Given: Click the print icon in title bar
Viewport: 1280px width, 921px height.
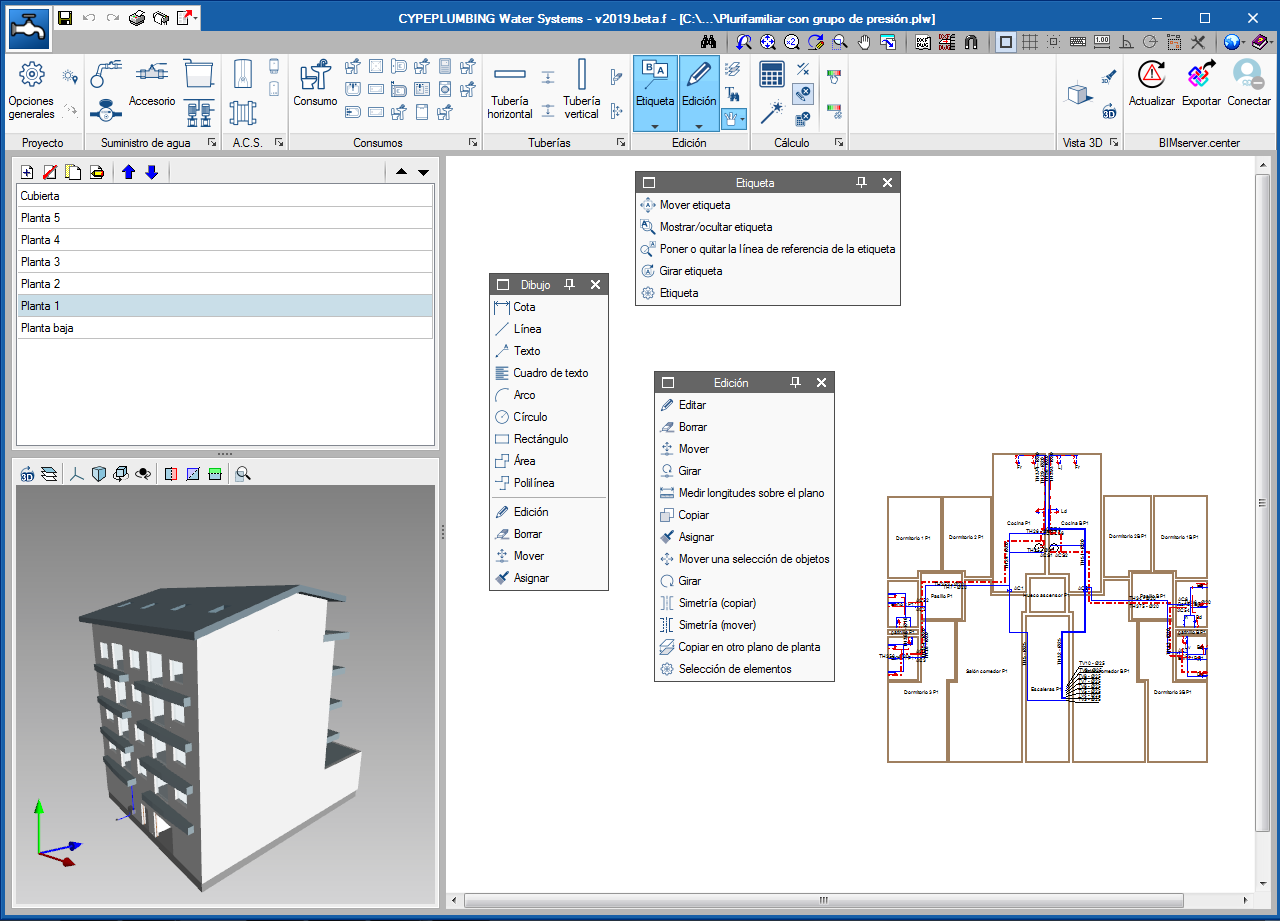Looking at the screenshot, I should [138, 18].
